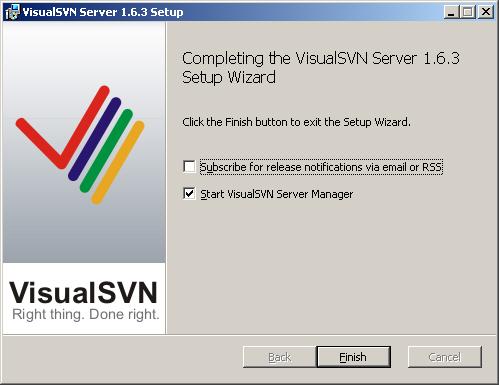Viewport: 499px width, 385px height.
Task: Click the installer icon in the title bar
Action: (x=12, y=12)
